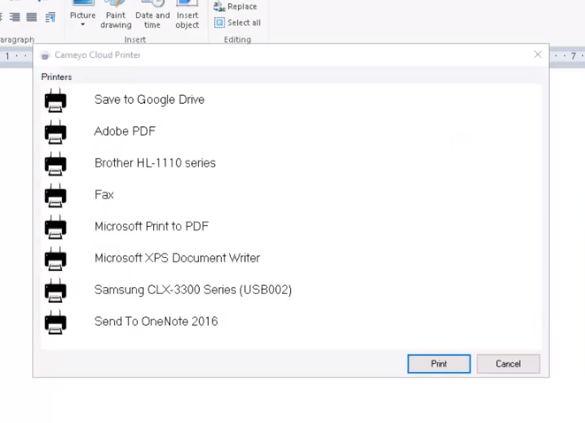Click the Brother HL-1110 series printer icon

coord(56,163)
